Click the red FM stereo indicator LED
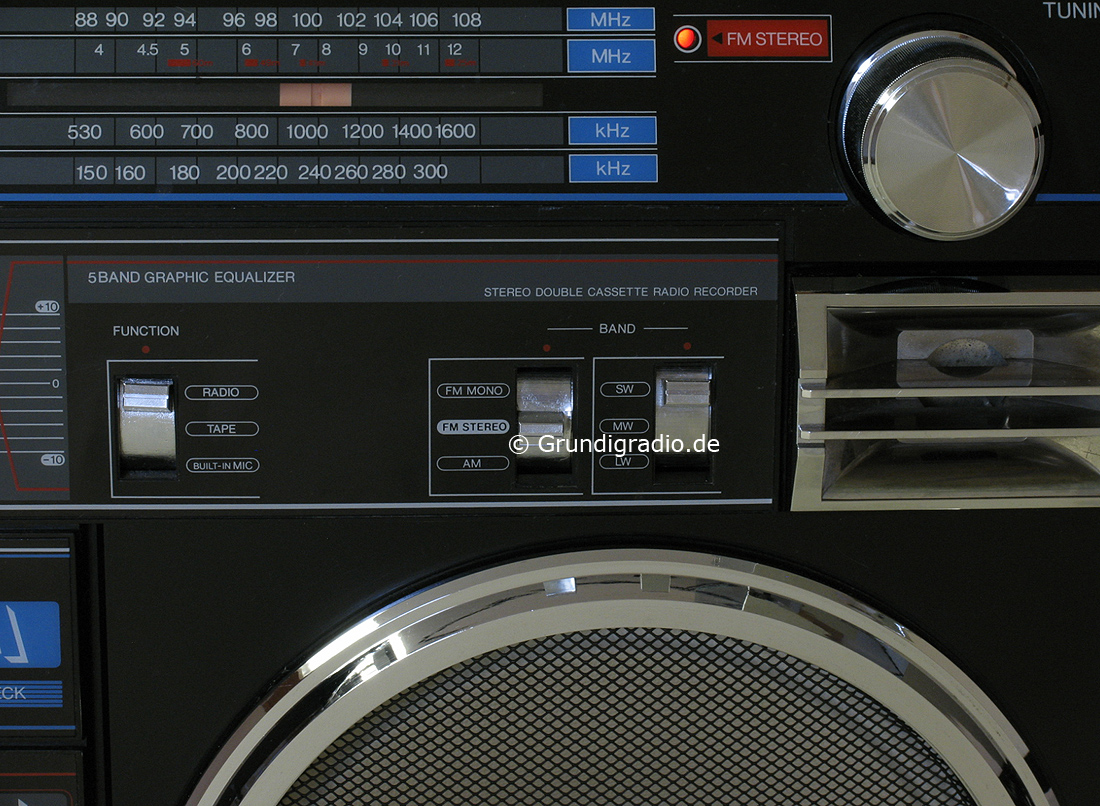The width and height of the screenshot is (1100, 806). [x=687, y=39]
